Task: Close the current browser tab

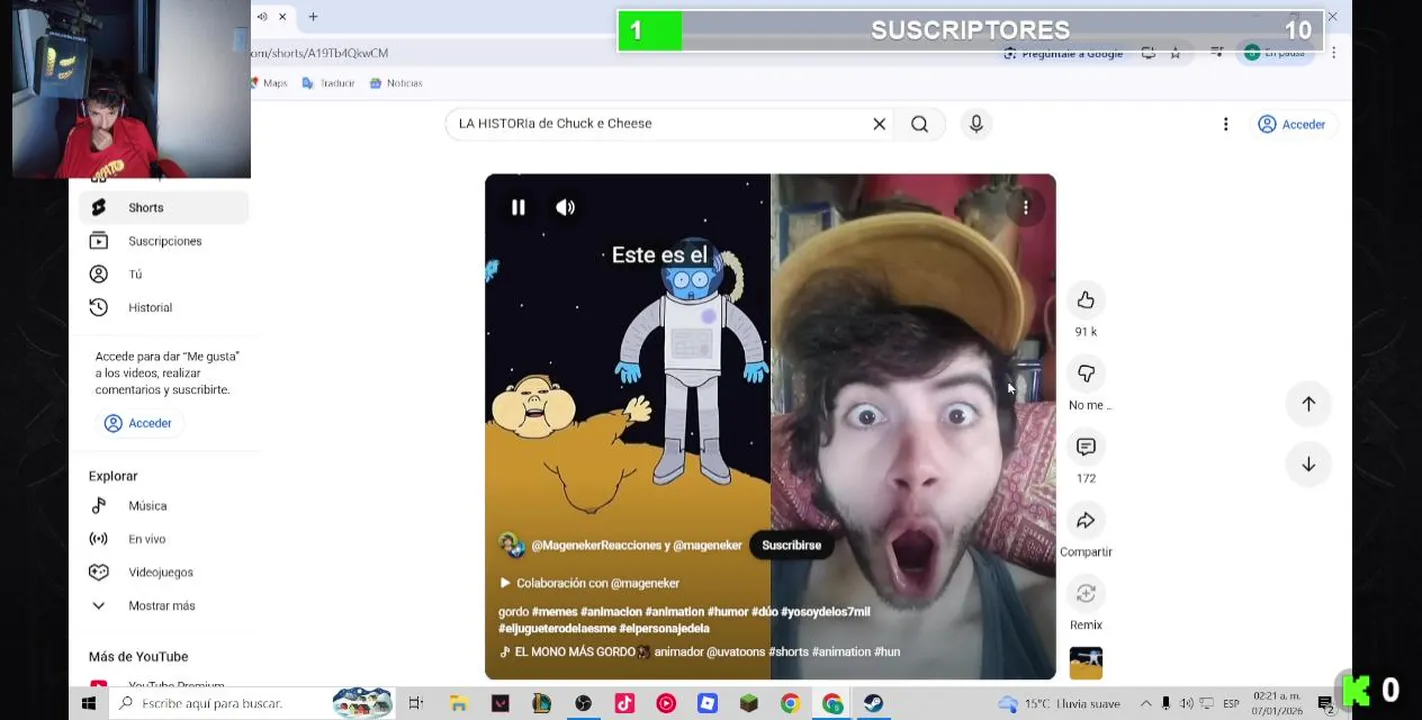Action: tap(283, 16)
